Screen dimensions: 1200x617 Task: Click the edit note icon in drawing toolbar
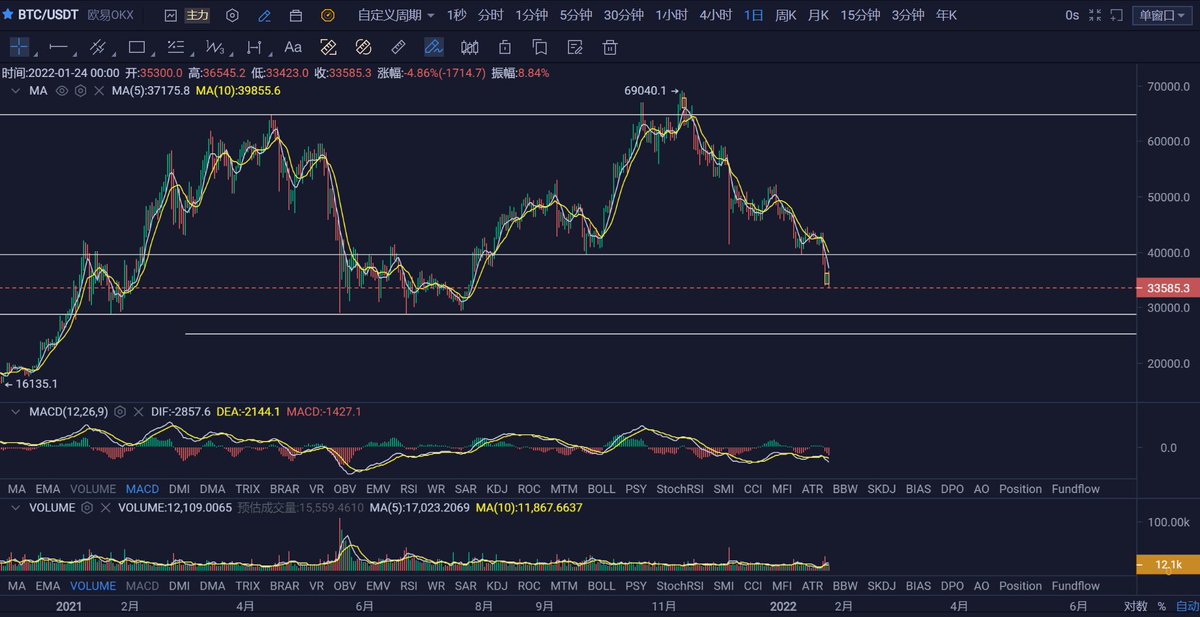(574, 47)
